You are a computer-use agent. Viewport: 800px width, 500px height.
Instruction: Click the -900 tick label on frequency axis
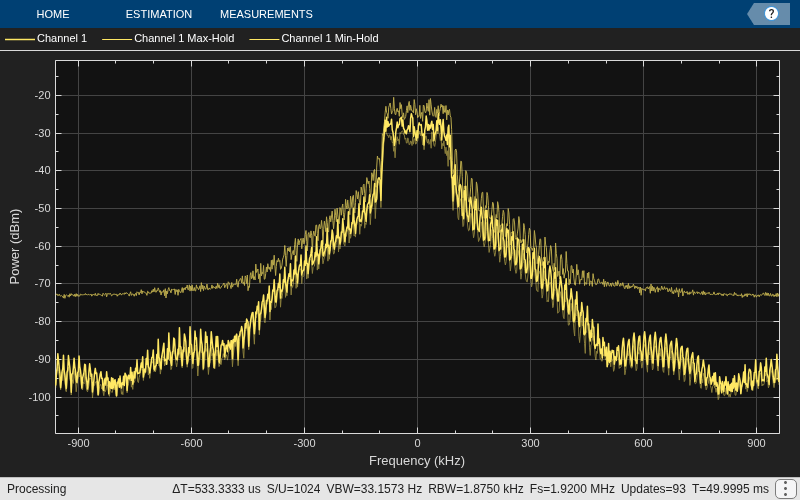pos(78,443)
